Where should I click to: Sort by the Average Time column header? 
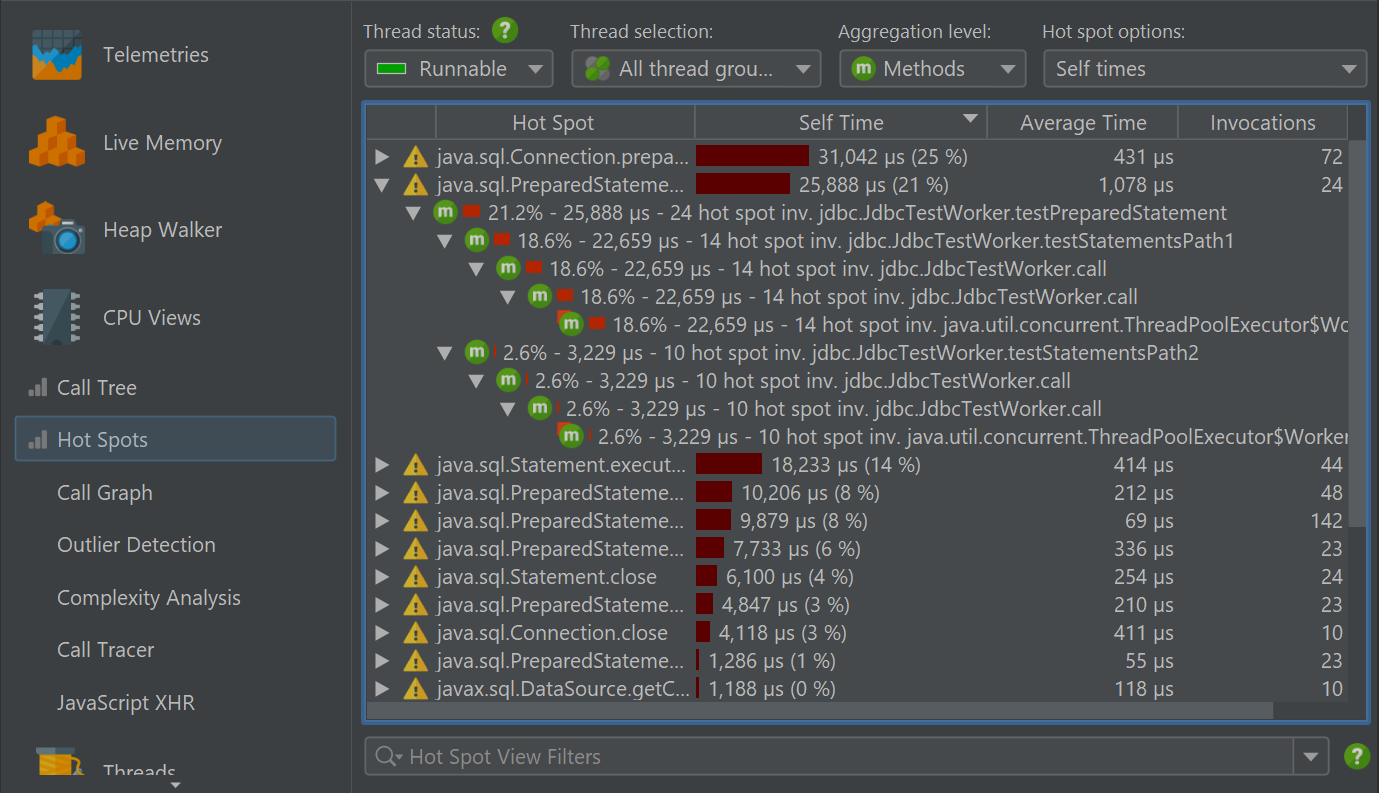(1083, 123)
